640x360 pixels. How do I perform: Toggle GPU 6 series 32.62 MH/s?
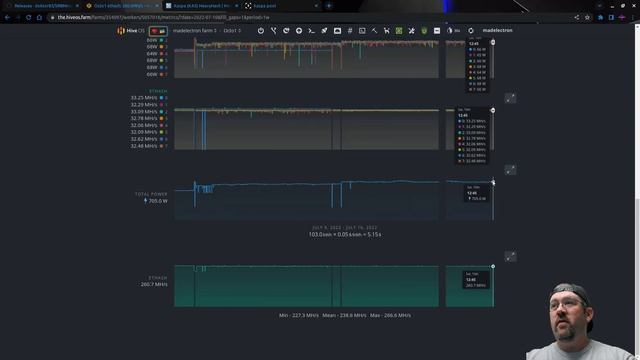[x=149, y=139]
